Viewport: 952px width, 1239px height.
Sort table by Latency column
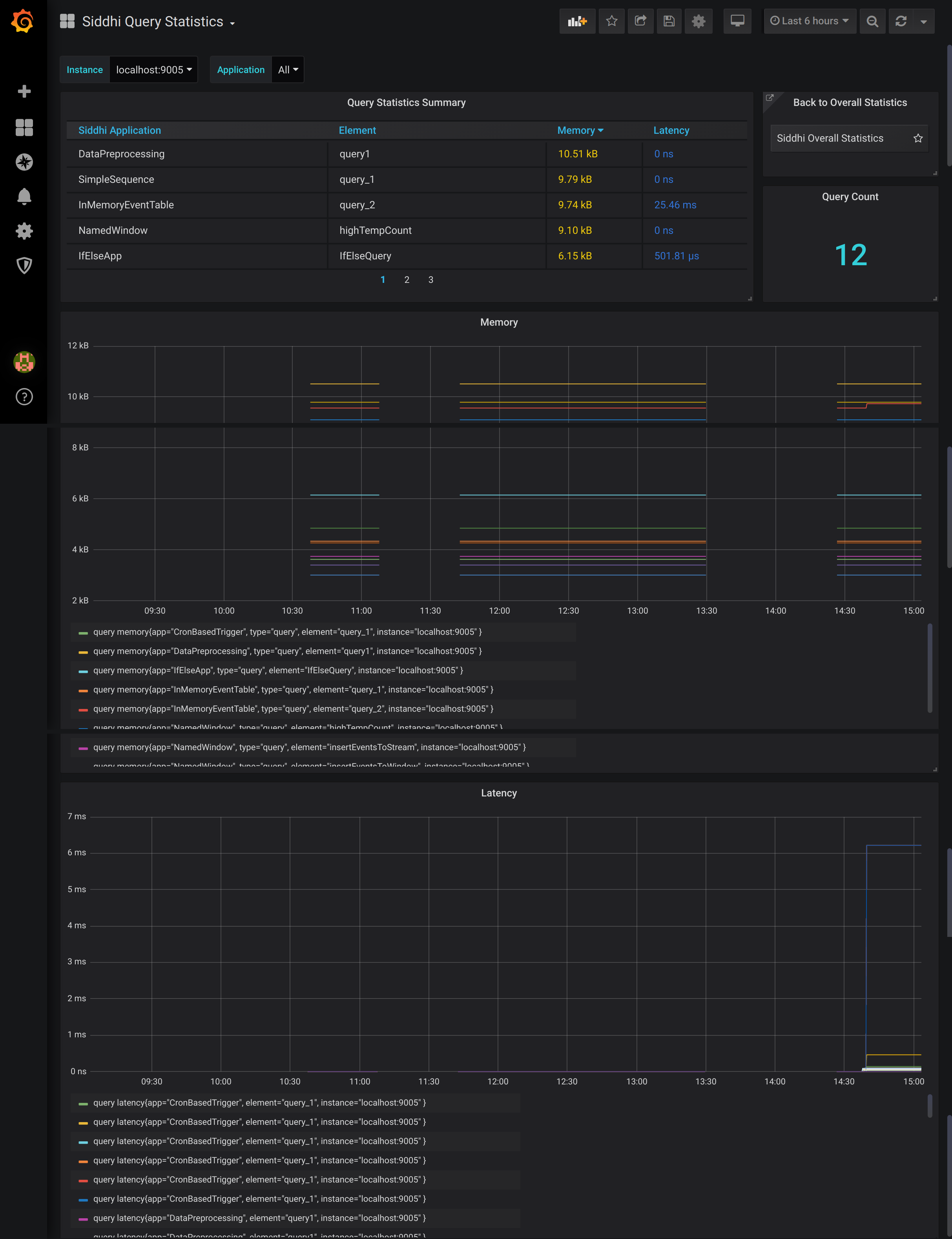(671, 130)
